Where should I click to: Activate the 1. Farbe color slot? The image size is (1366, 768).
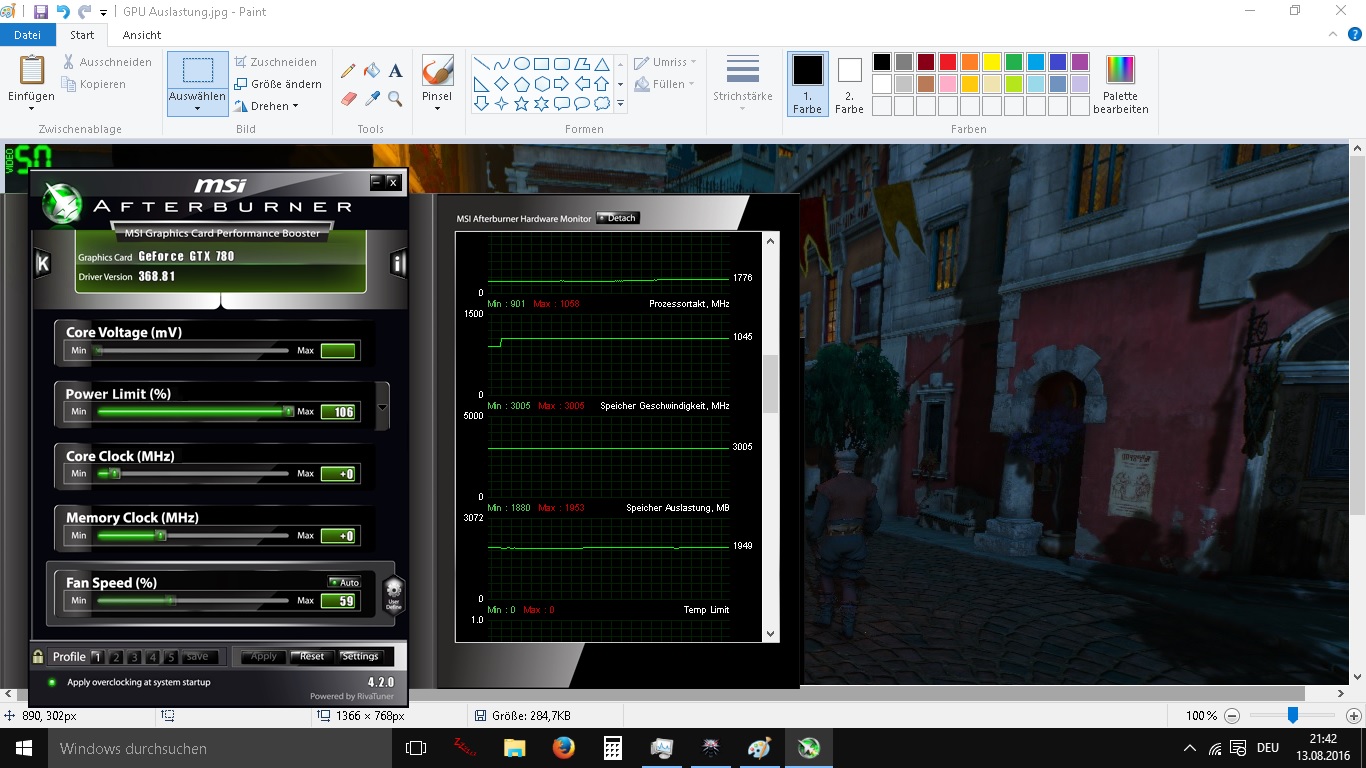[807, 84]
